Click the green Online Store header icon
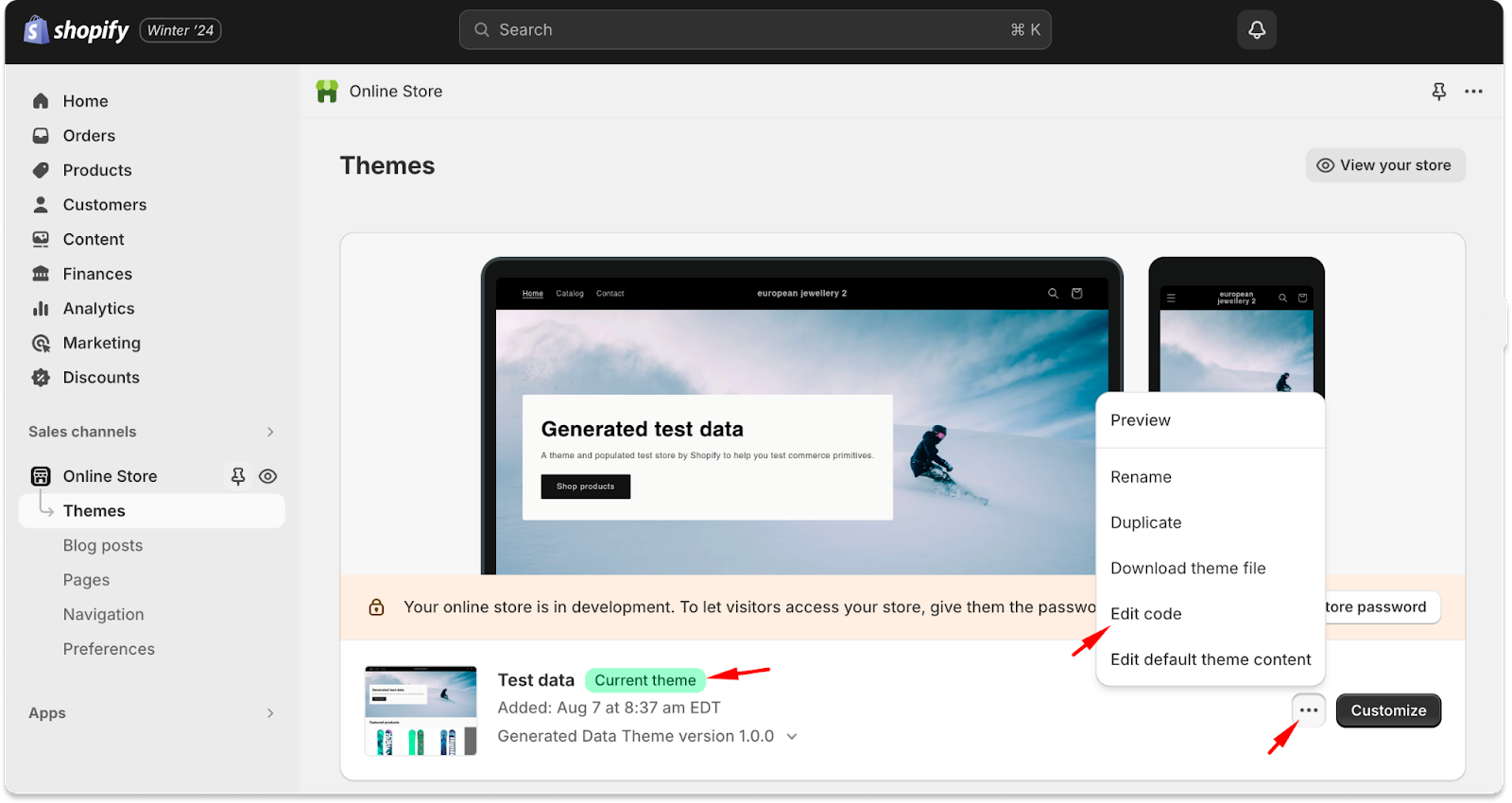The width and height of the screenshot is (1512, 803). pyautogui.click(x=327, y=92)
